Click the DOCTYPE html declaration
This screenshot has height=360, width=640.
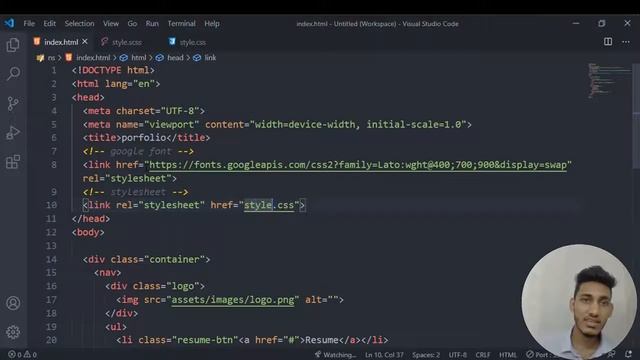click(113, 70)
